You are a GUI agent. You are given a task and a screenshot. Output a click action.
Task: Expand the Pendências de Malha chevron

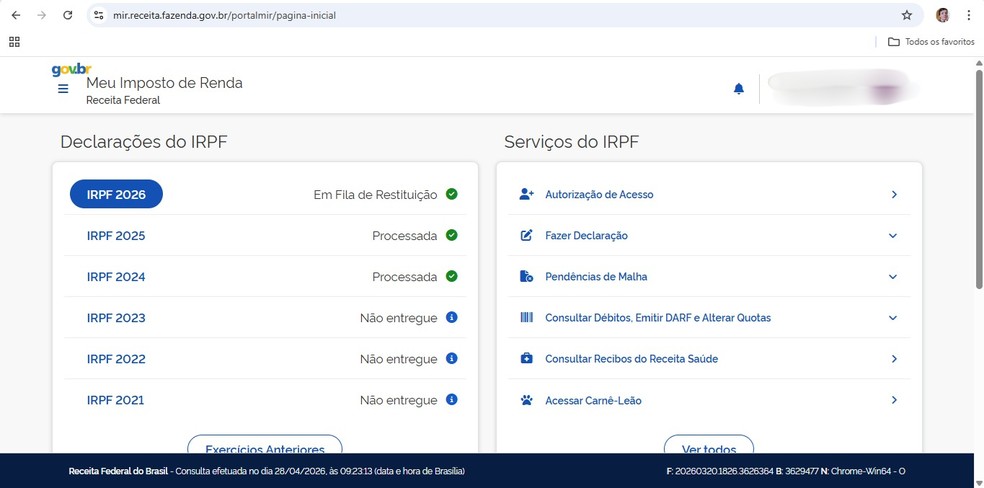tap(893, 277)
